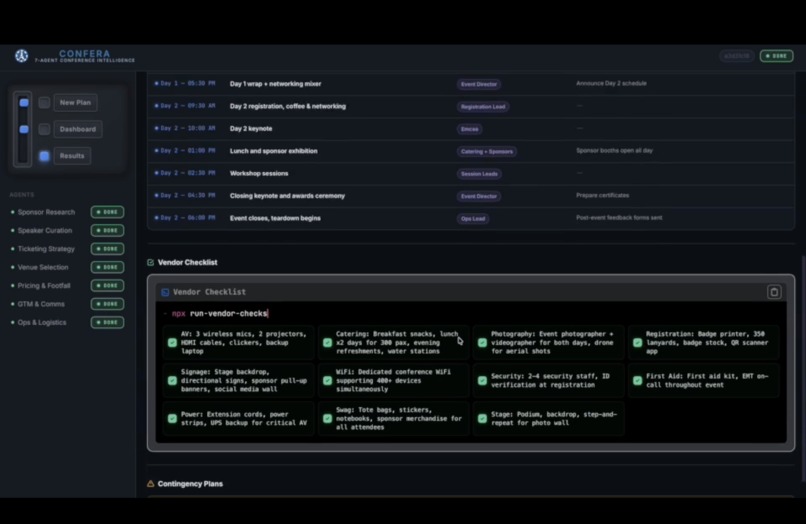806x524 pixels.
Task: Click the DONE status button in header
Action: click(776, 56)
